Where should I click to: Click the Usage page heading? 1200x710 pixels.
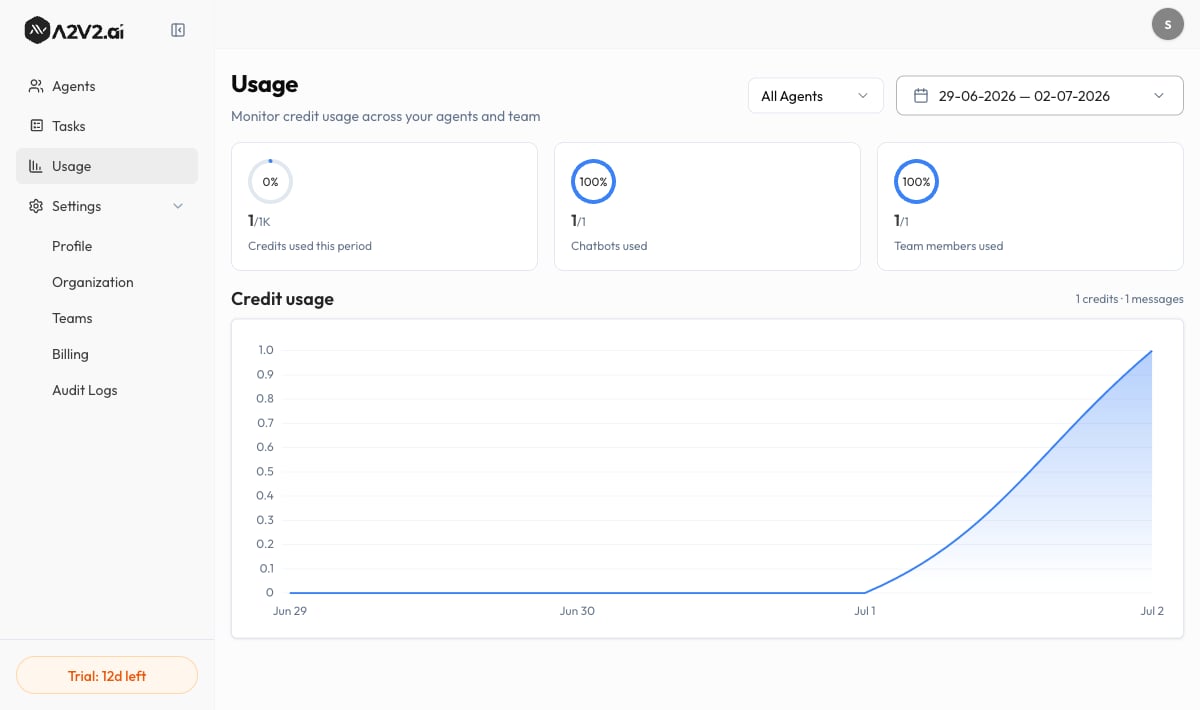tap(264, 84)
